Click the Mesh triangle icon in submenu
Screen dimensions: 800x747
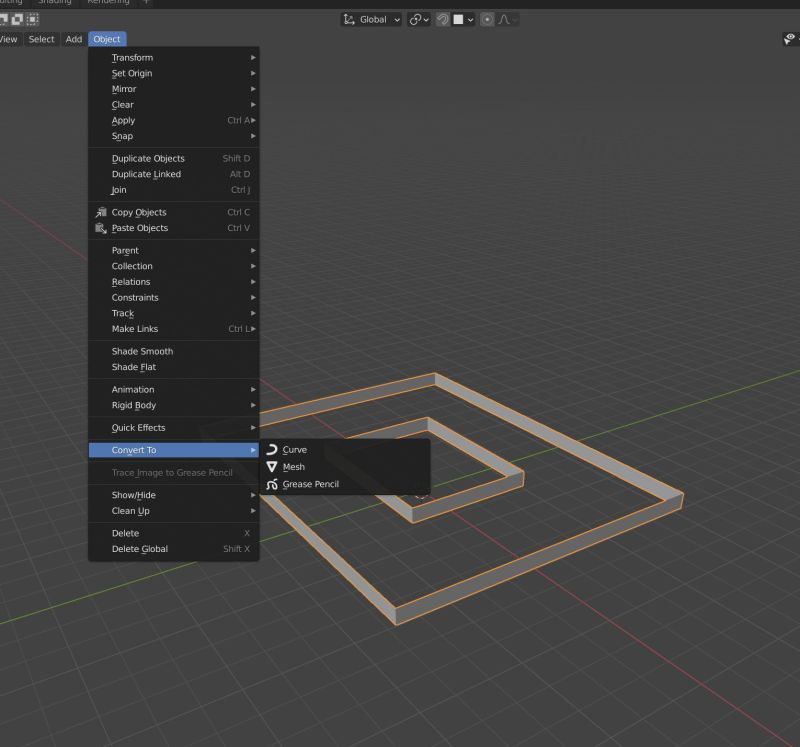(272, 467)
